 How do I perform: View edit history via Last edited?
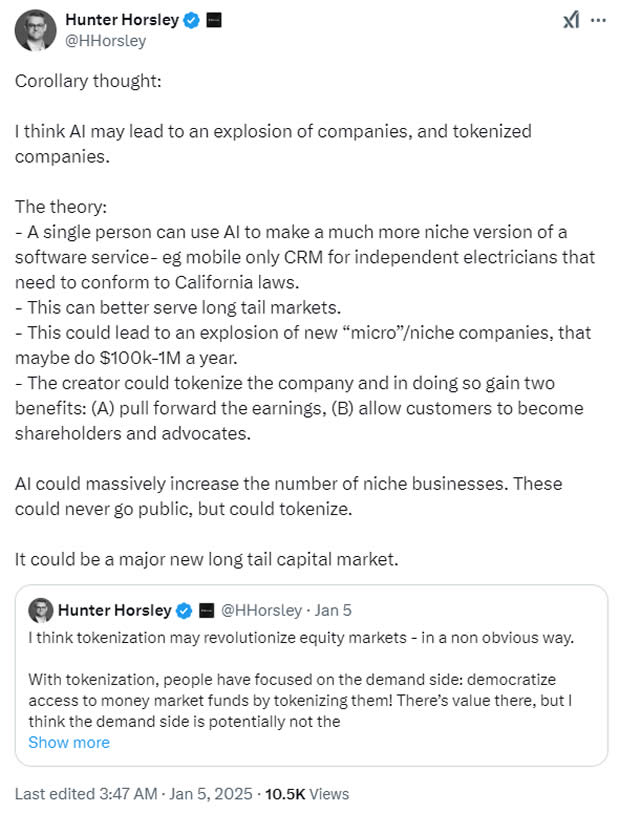pyautogui.click(x=55, y=794)
